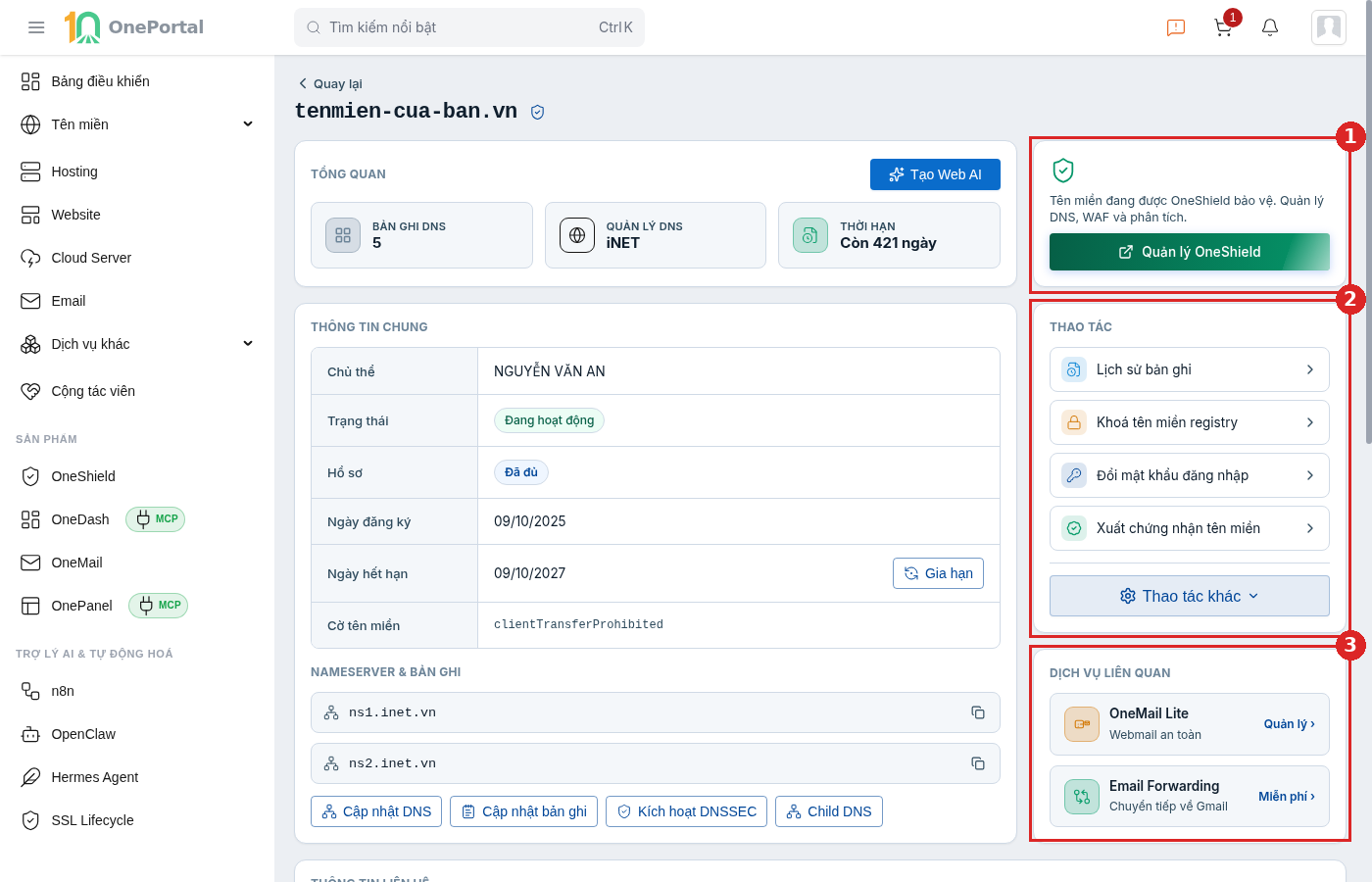1372x882 pixels.
Task: Open Website in sidebar
Action: pos(137,215)
